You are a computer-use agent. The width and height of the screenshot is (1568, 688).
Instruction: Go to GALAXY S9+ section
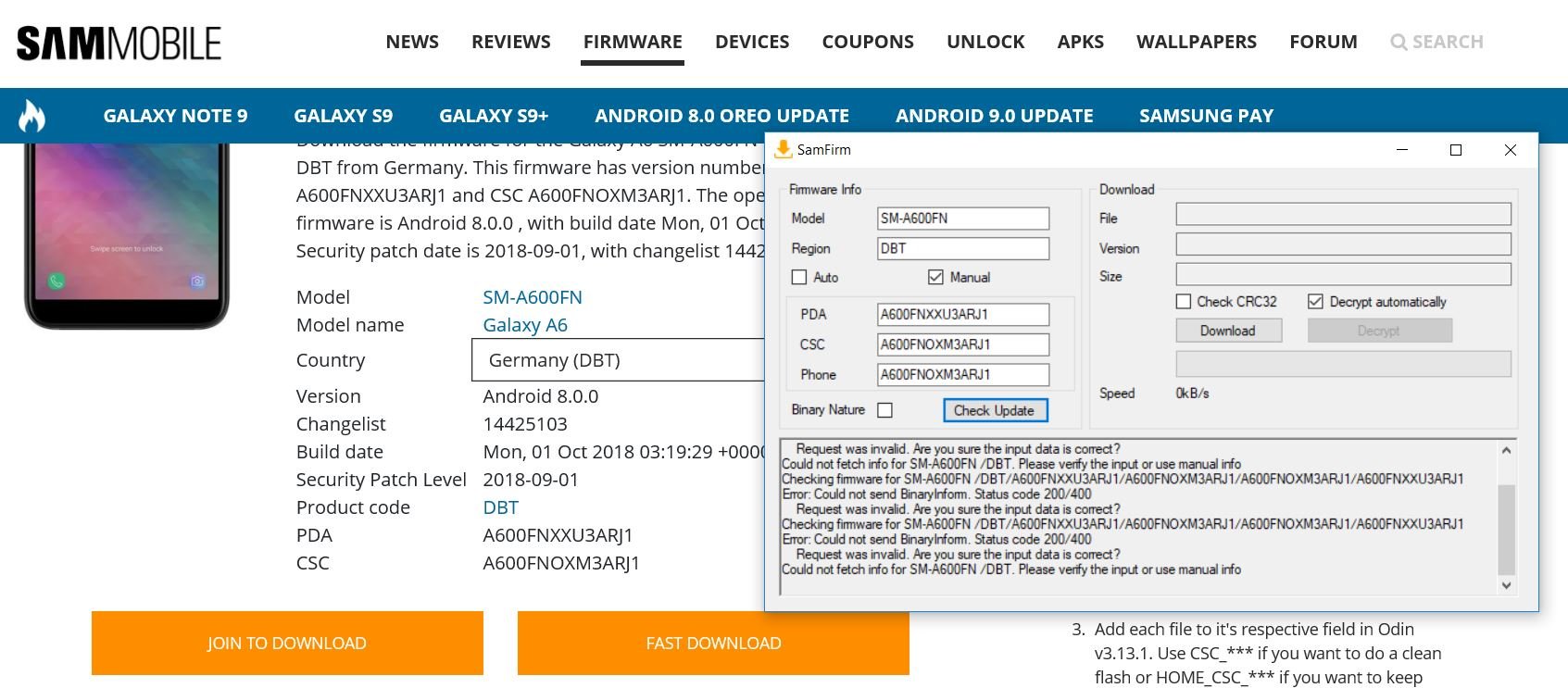(x=494, y=116)
